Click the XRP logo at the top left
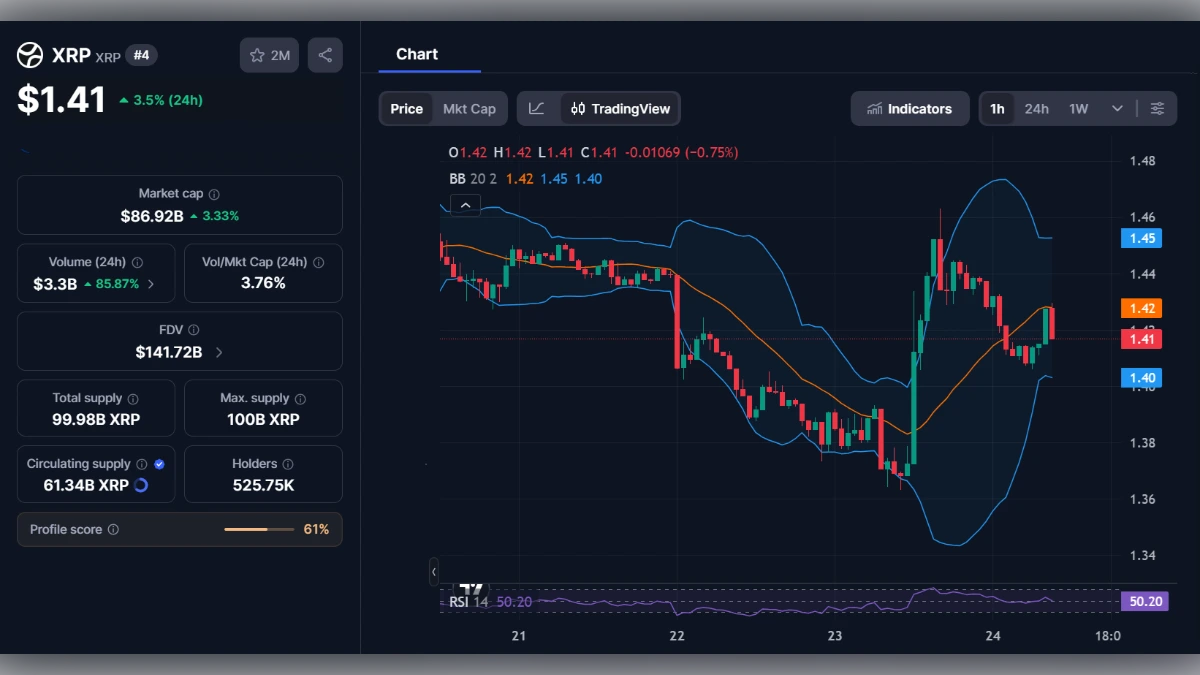1200x675 pixels. [x=29, y=55]
